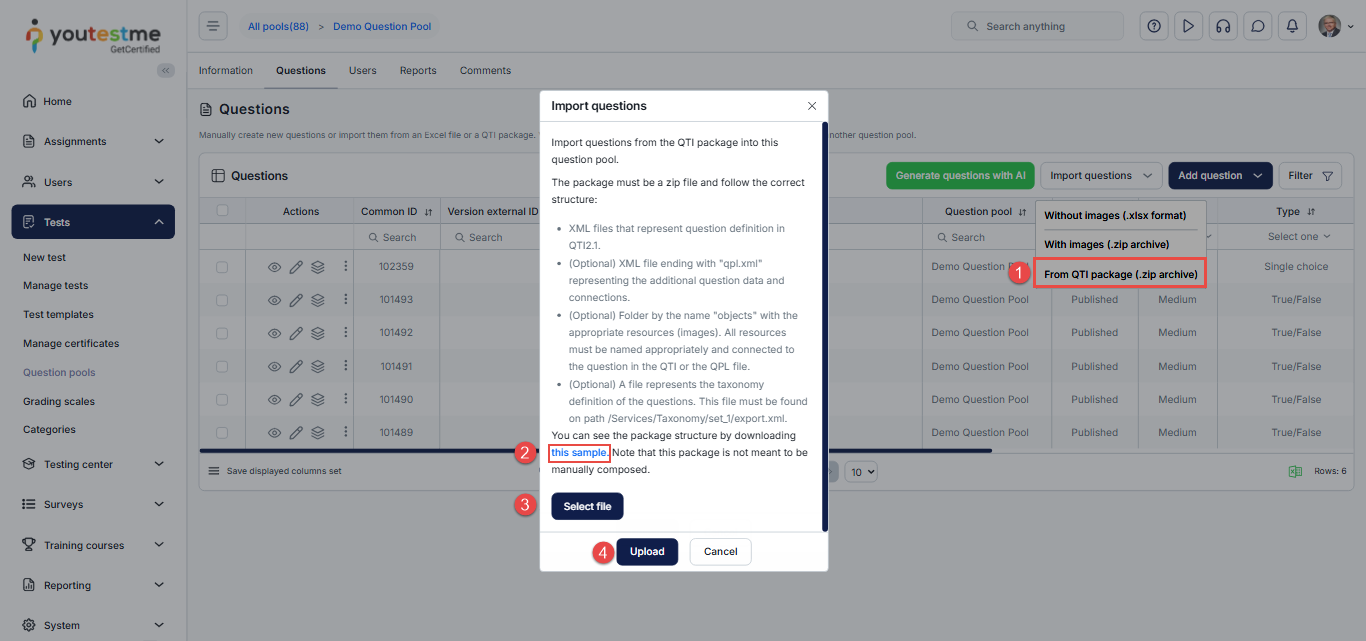Close the Import questions dialog

812,106
